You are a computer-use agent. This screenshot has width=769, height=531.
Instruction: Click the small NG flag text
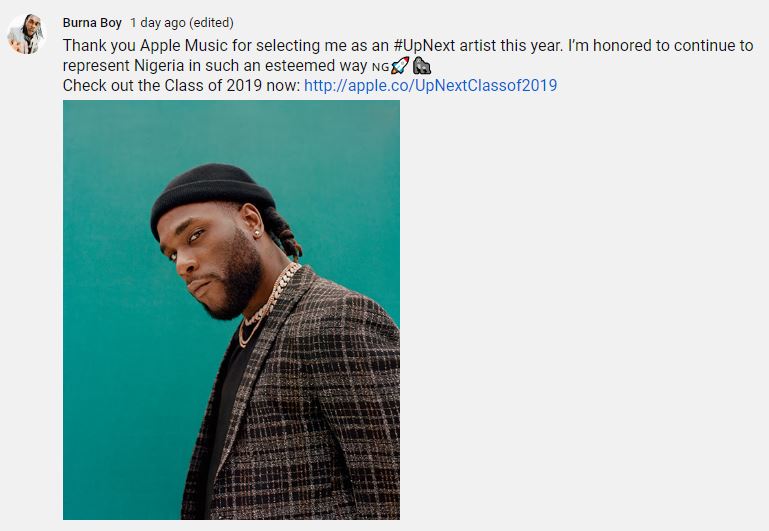click(380, 67)
